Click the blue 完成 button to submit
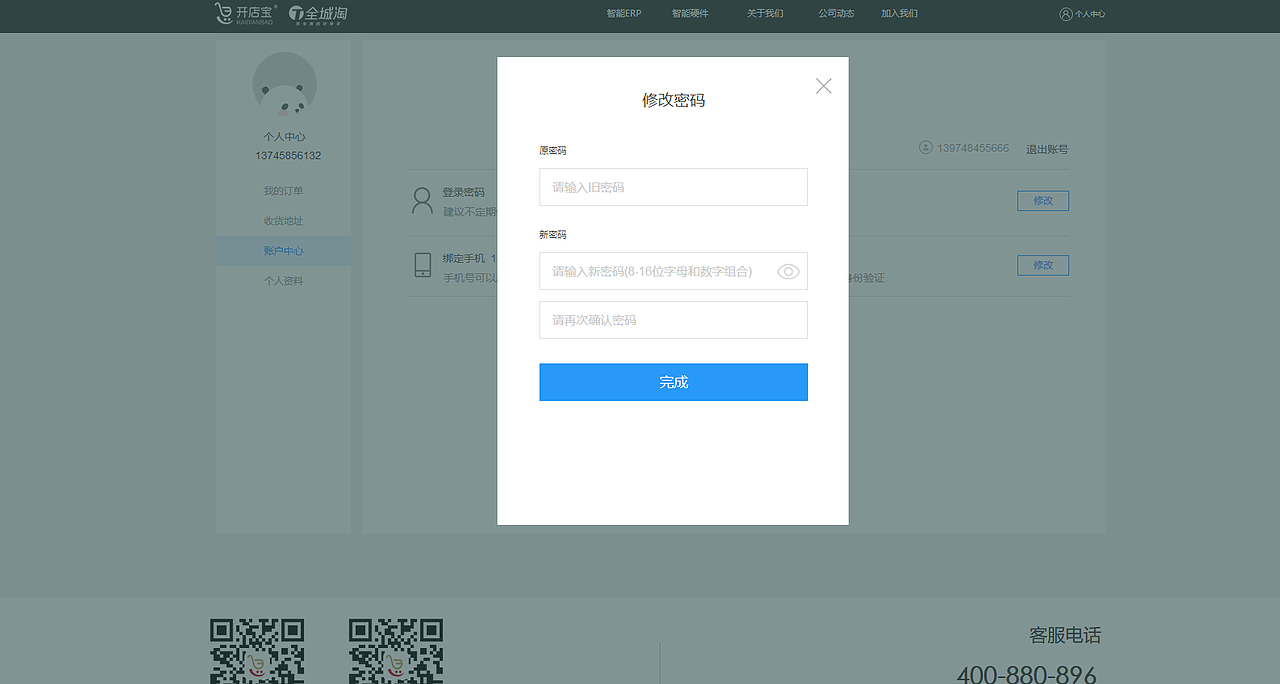Screen dimensions: 1280x684 point(673,382)
